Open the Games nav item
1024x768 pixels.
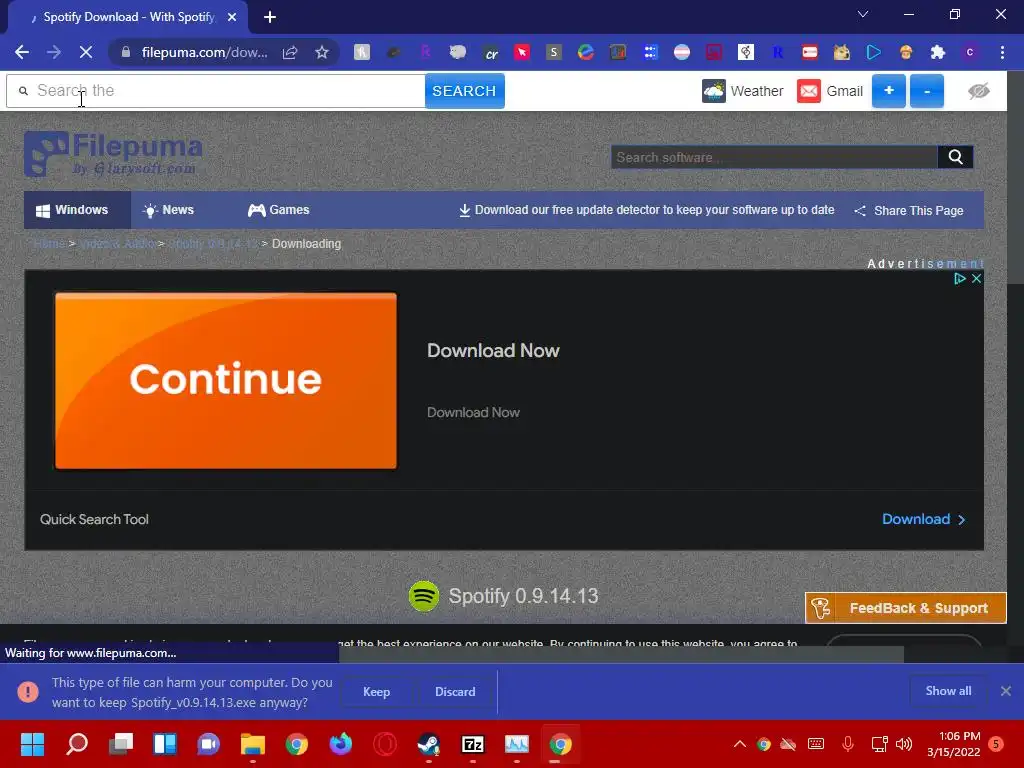click(x=278, y=210)
